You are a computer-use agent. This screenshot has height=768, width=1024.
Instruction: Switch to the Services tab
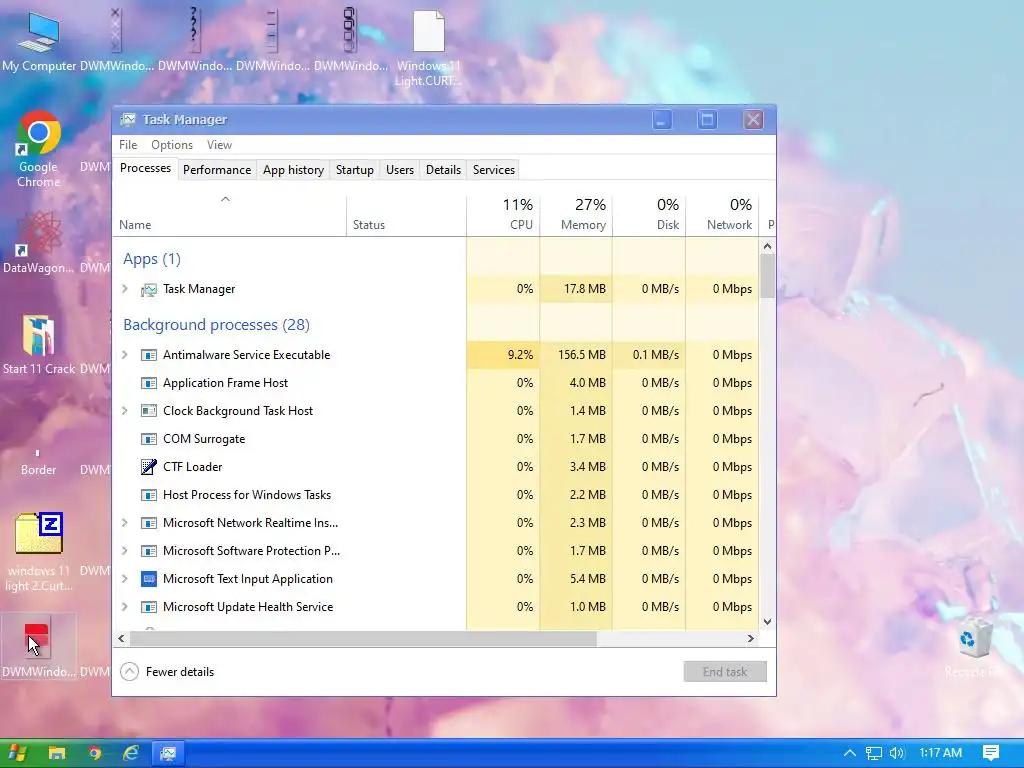click(x=494, y=170)
